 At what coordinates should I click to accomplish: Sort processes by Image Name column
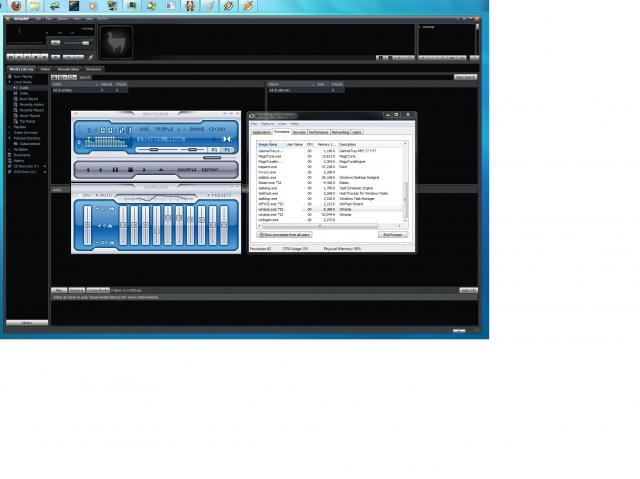270,144
